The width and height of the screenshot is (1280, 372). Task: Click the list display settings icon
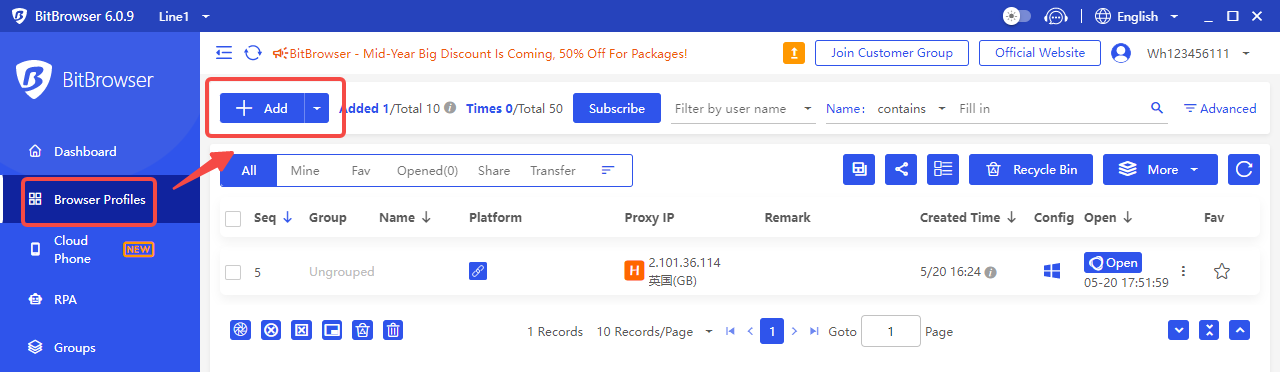click(x=942, y=169)
